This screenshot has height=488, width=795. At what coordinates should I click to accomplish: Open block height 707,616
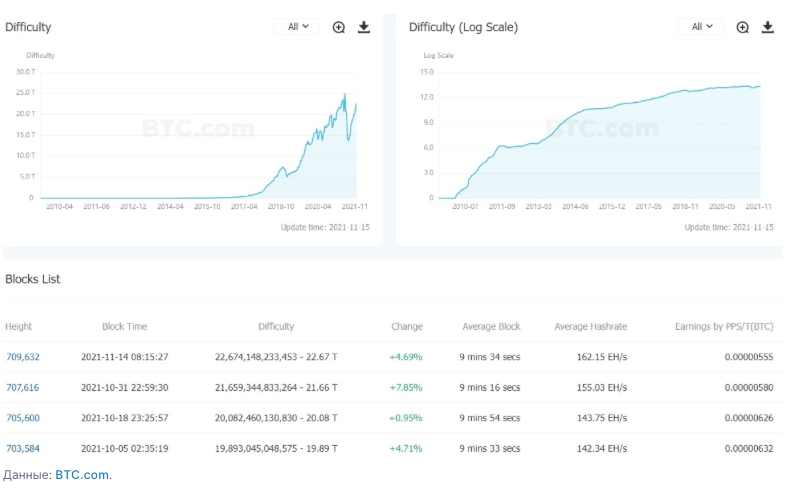click(22, 387)
